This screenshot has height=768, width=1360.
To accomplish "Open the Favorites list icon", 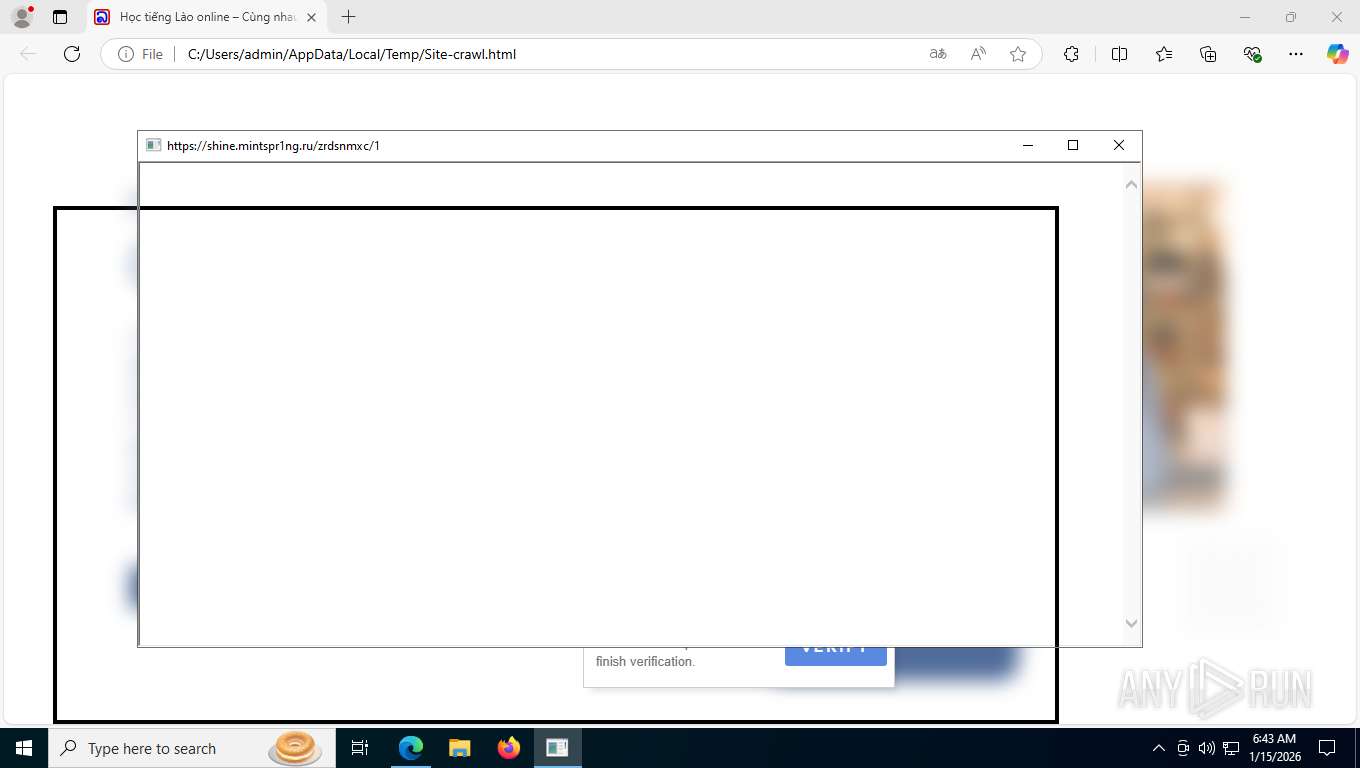I will (1164, 54).
